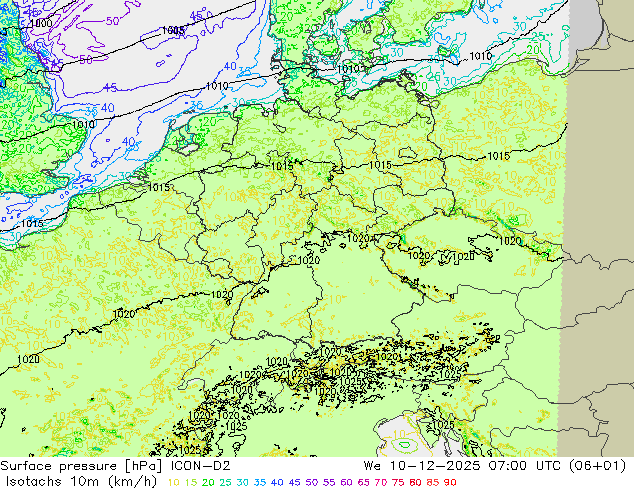
Task: Click the red 90 km/h legend value
Action: pyautogui.click(x=450, y=483)
